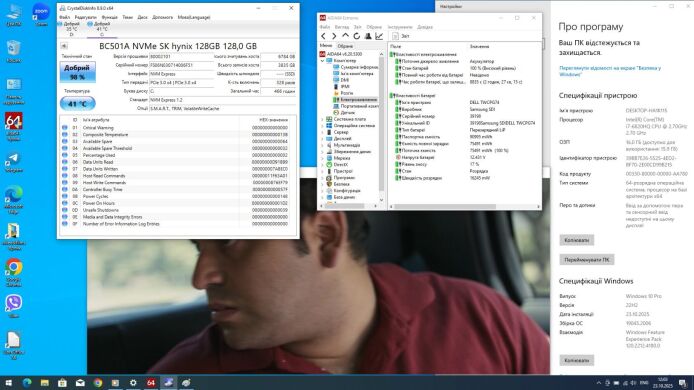The height and width of the screenshot is (390, 694).
Task: Select DMI item in AIDA64 tree
Action: click(341, 80)
